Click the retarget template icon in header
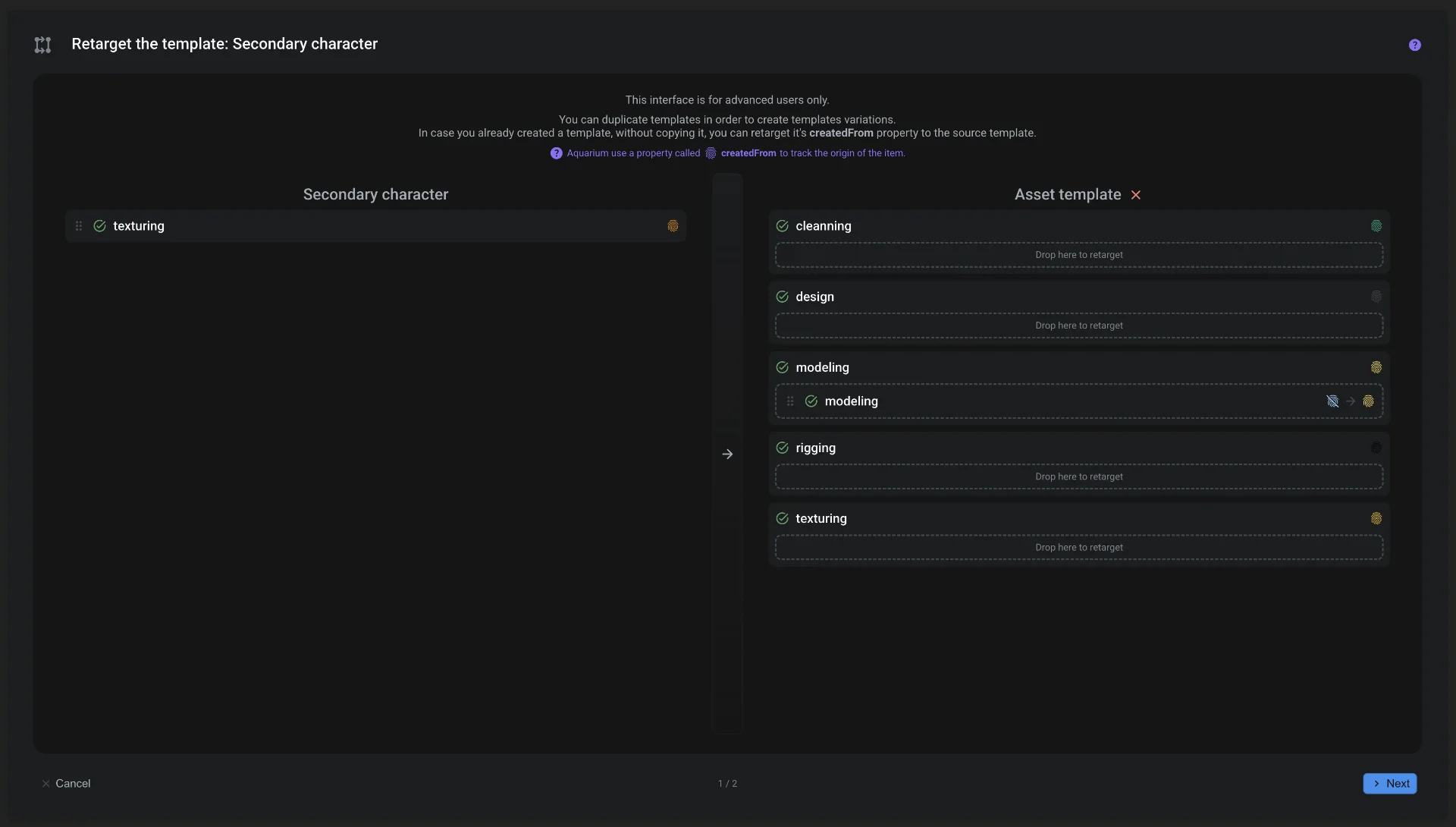The height and width of the screenshot is (827, 1456). tap(42, 45)
